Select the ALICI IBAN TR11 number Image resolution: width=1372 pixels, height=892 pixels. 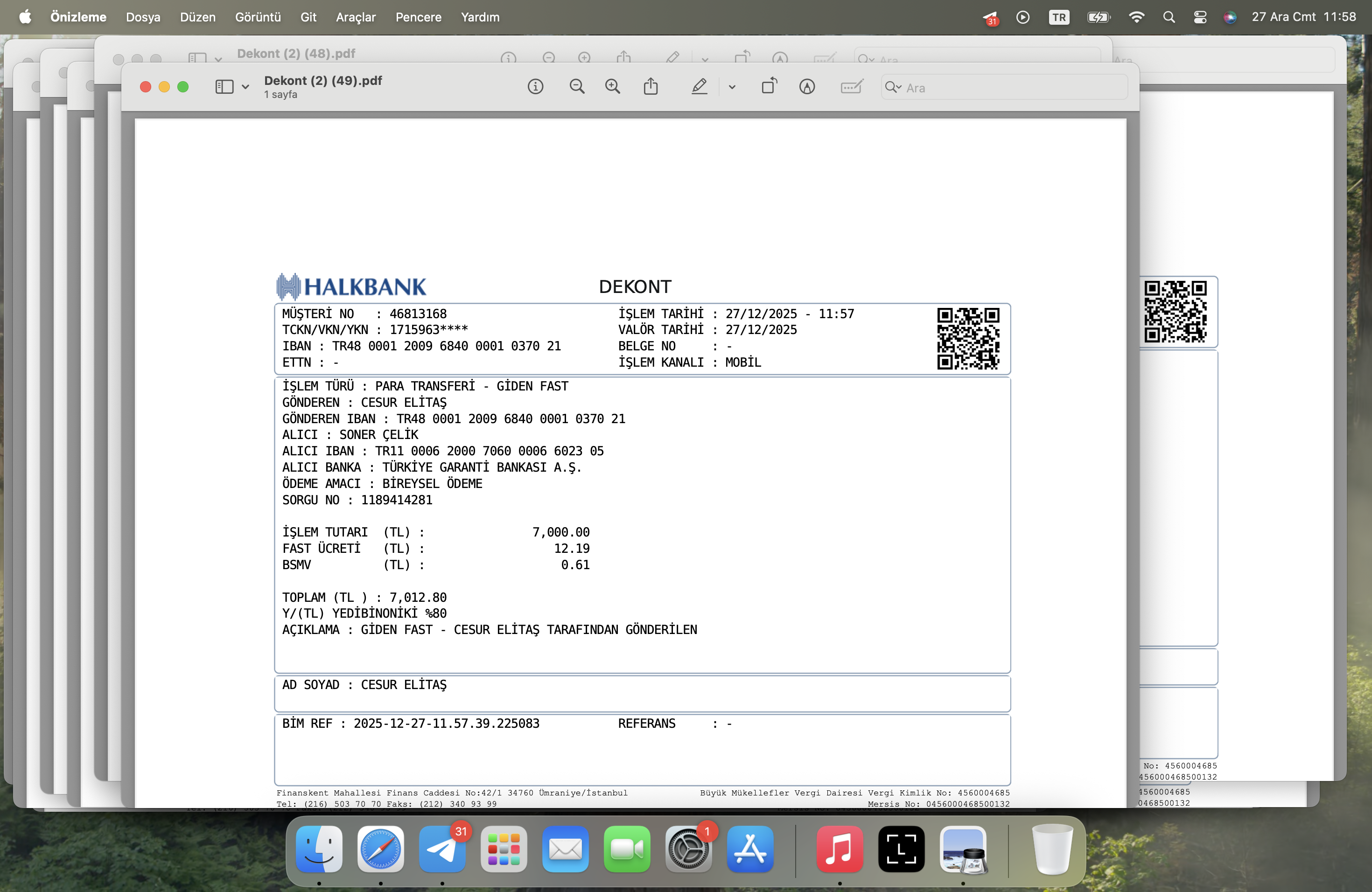pyautogui.click(x=490, y=451)
